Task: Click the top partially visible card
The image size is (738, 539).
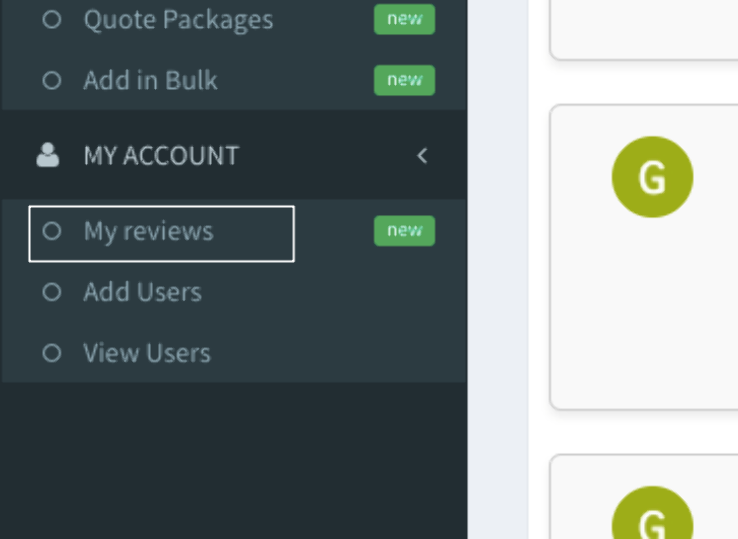Action: pos(644,30)
